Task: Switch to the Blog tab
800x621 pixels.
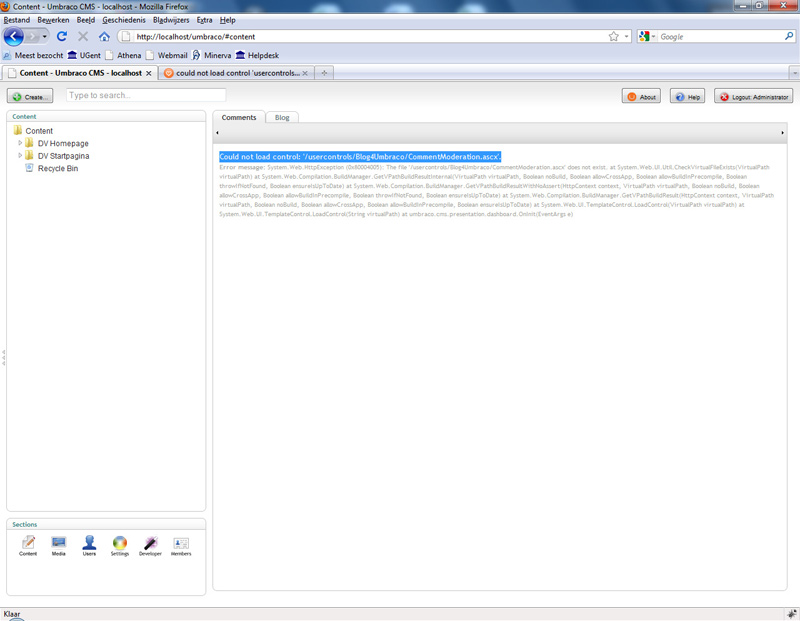Action: (282, 117)
